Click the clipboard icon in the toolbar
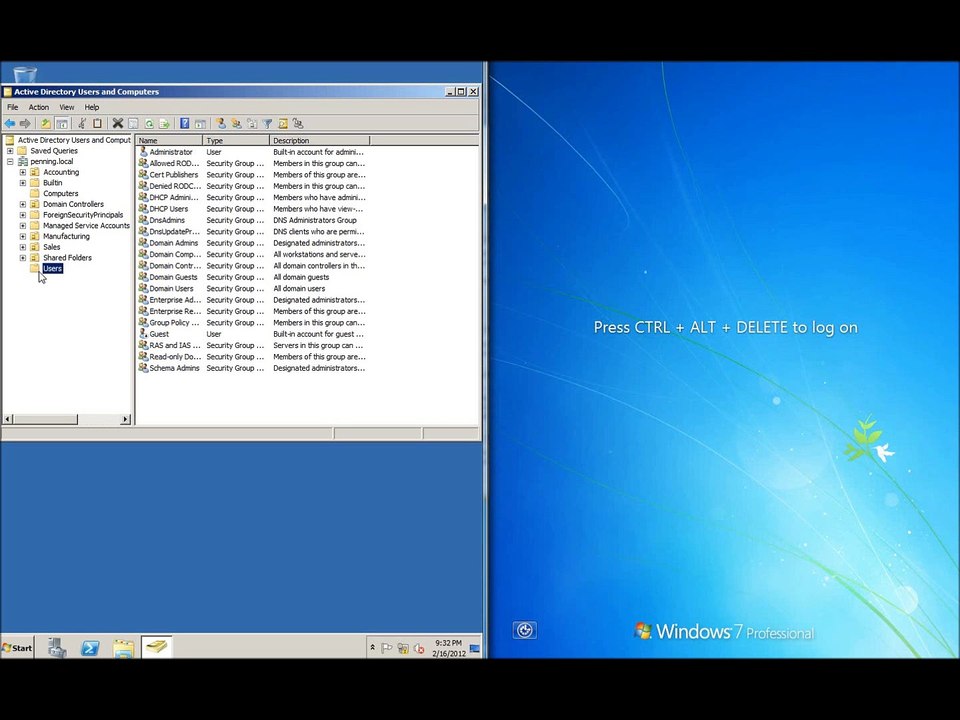The image size is (960, 720). [x=97, y=124]
